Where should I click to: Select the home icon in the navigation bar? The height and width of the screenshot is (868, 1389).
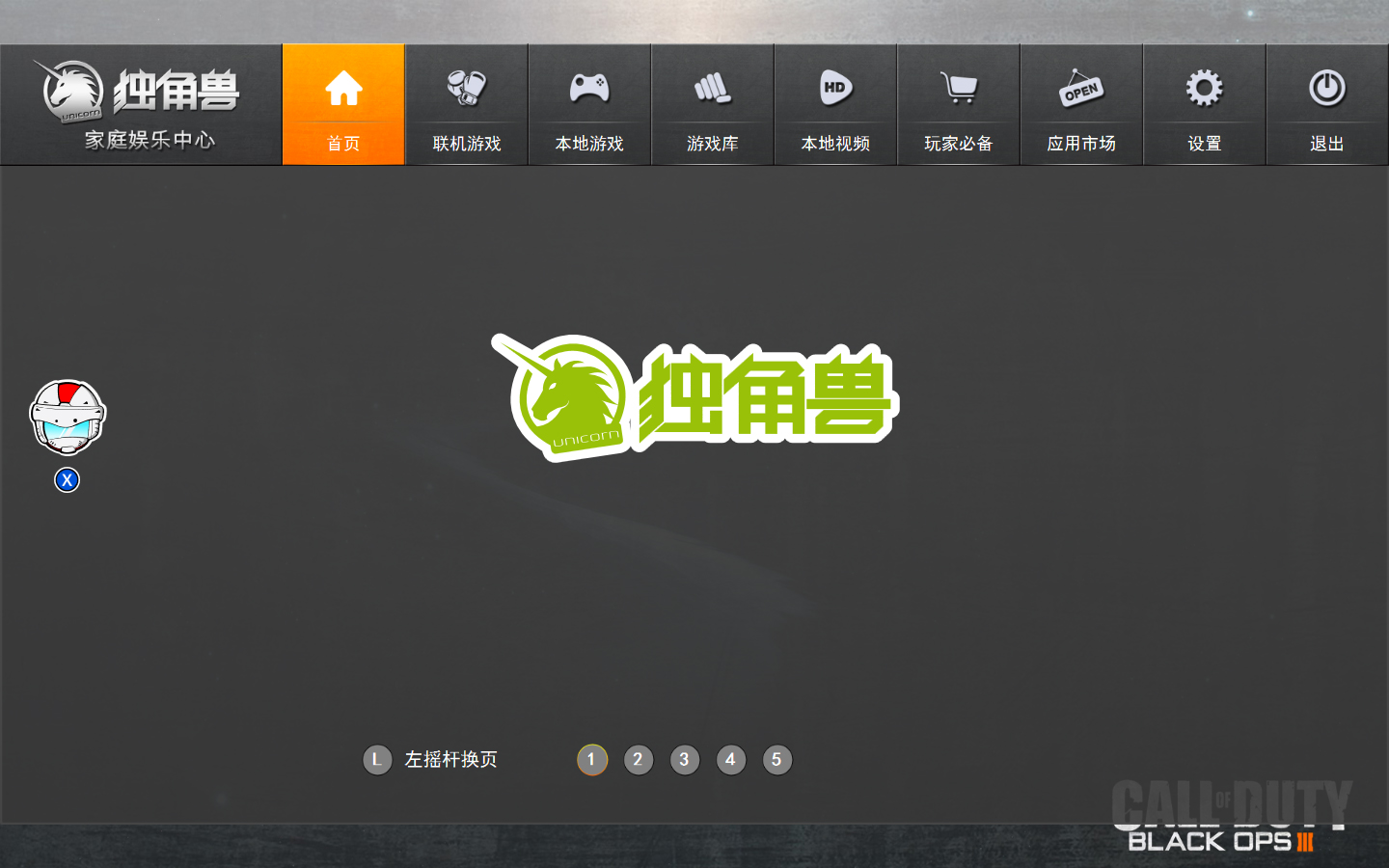click(342, 87)
